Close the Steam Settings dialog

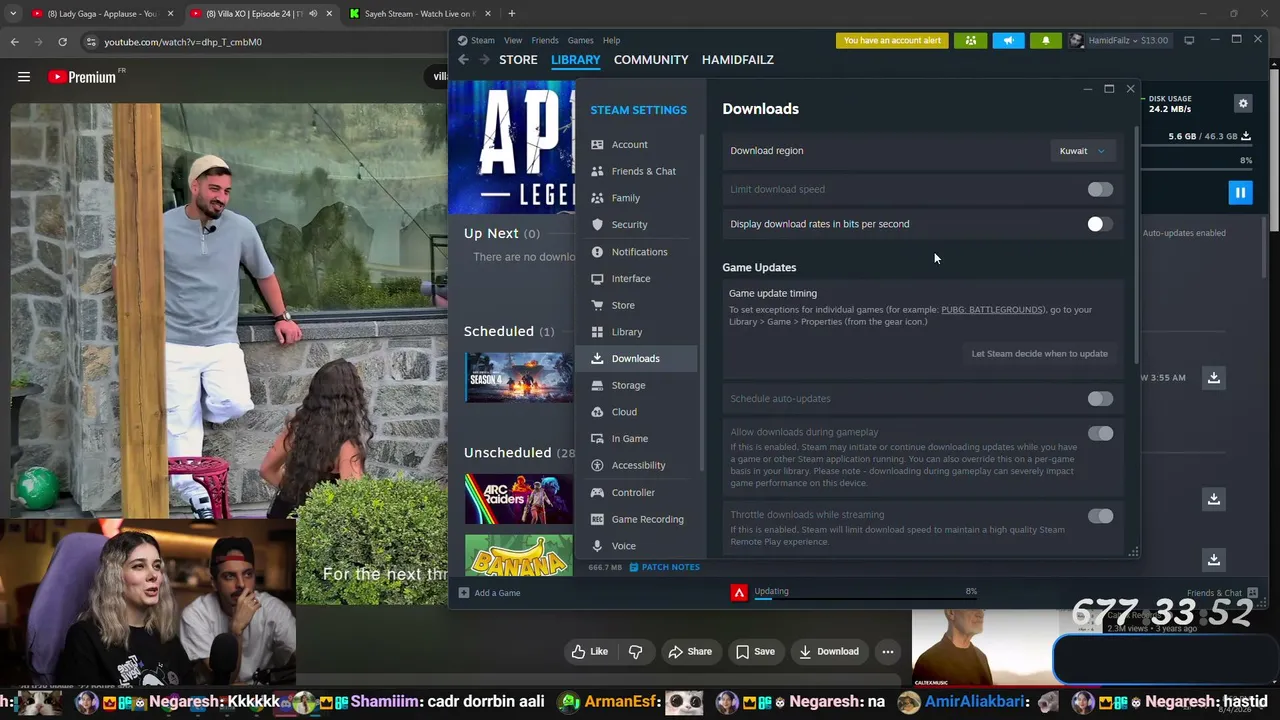(x=1130, y=89)
